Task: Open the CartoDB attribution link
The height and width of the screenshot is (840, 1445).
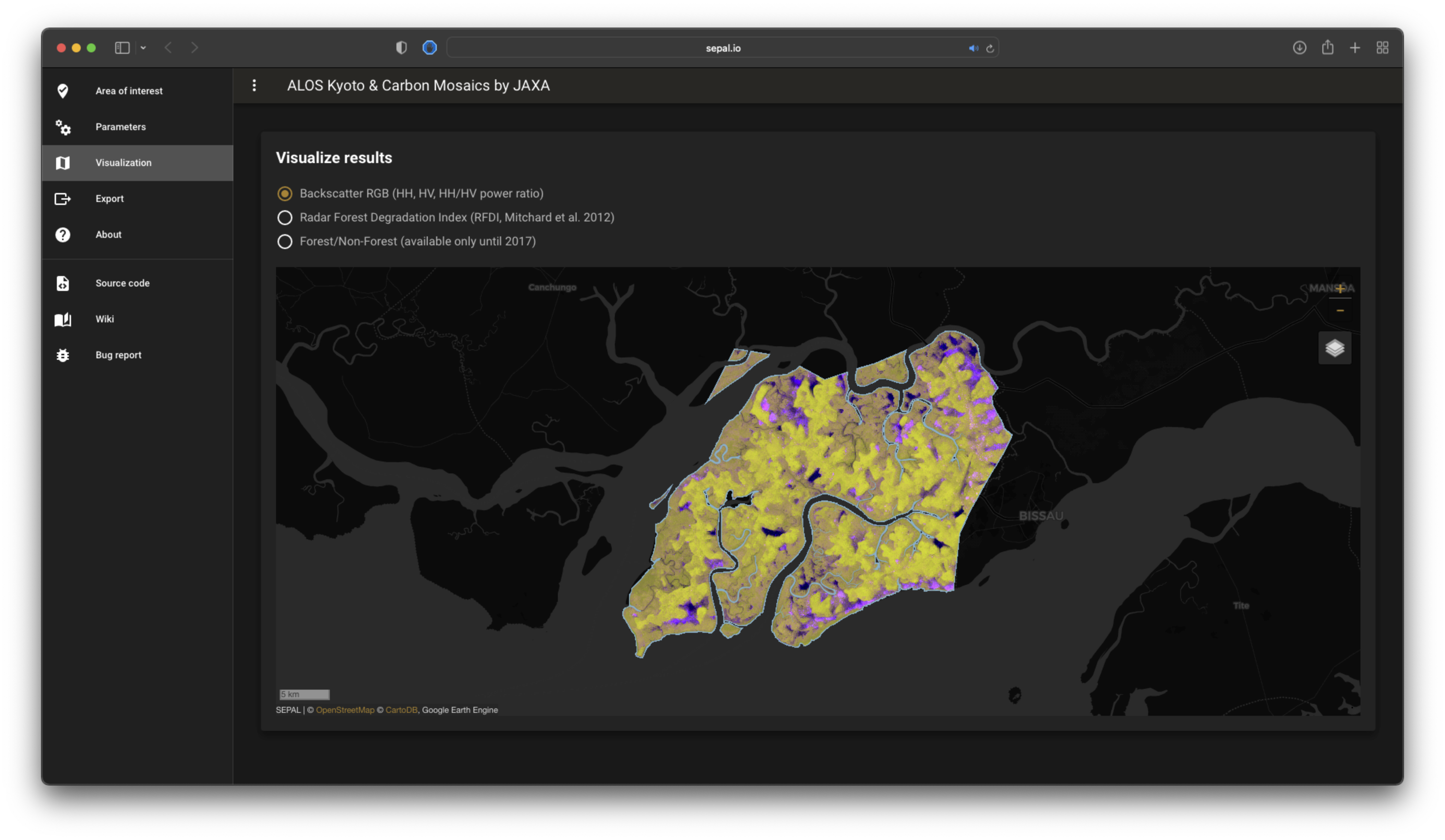Action: point(401,710)
